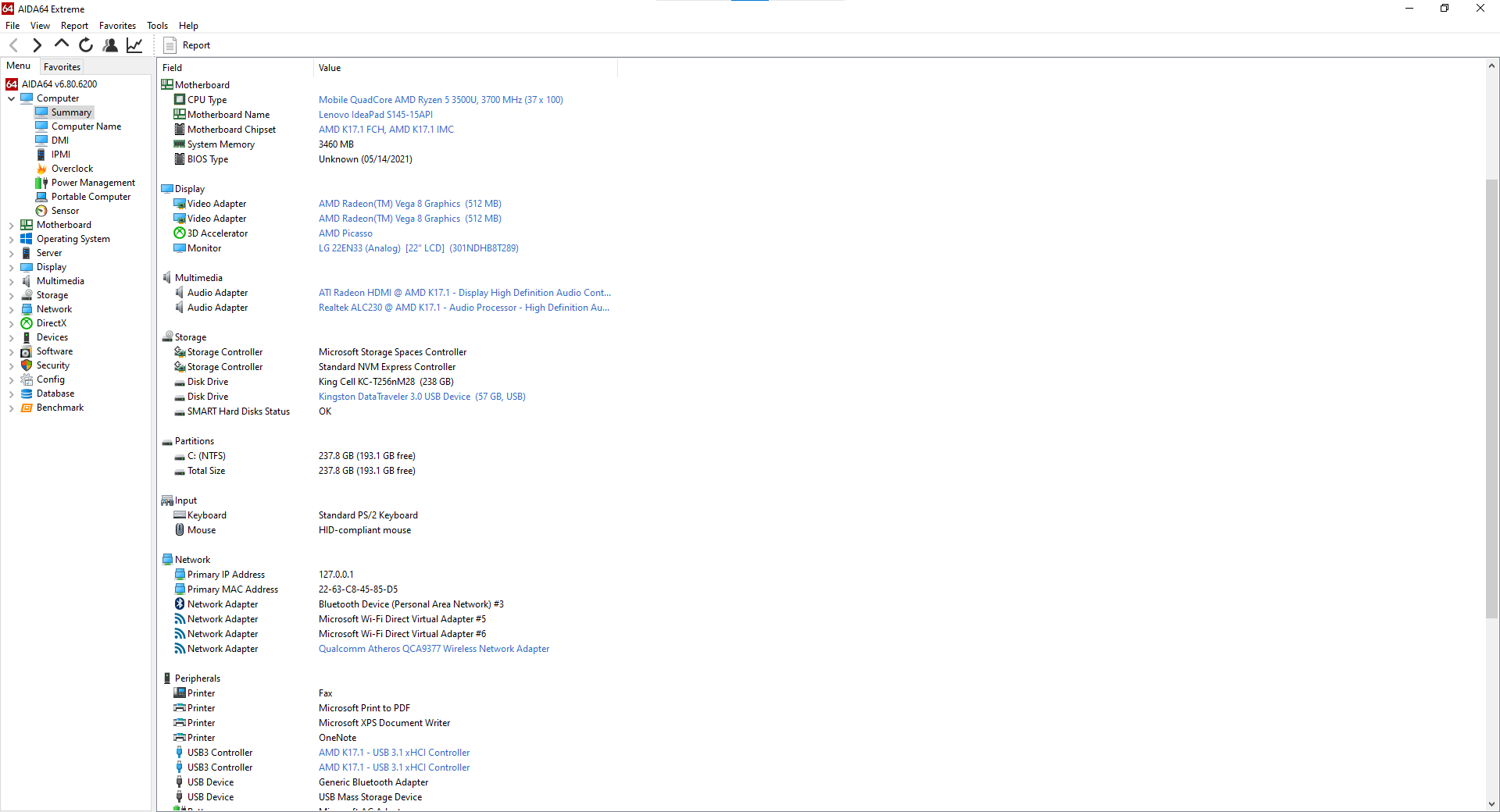Click the Refresh toolbar icon
The image size is (1500, 812).
[86, 45]
